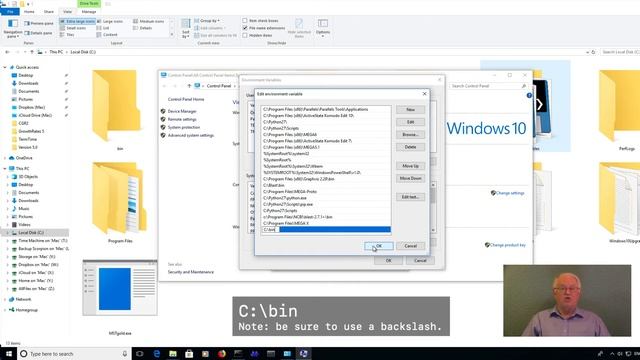
Task: Open Advanced system settings link
Action: pyautogui.click(x=191, y=135)
